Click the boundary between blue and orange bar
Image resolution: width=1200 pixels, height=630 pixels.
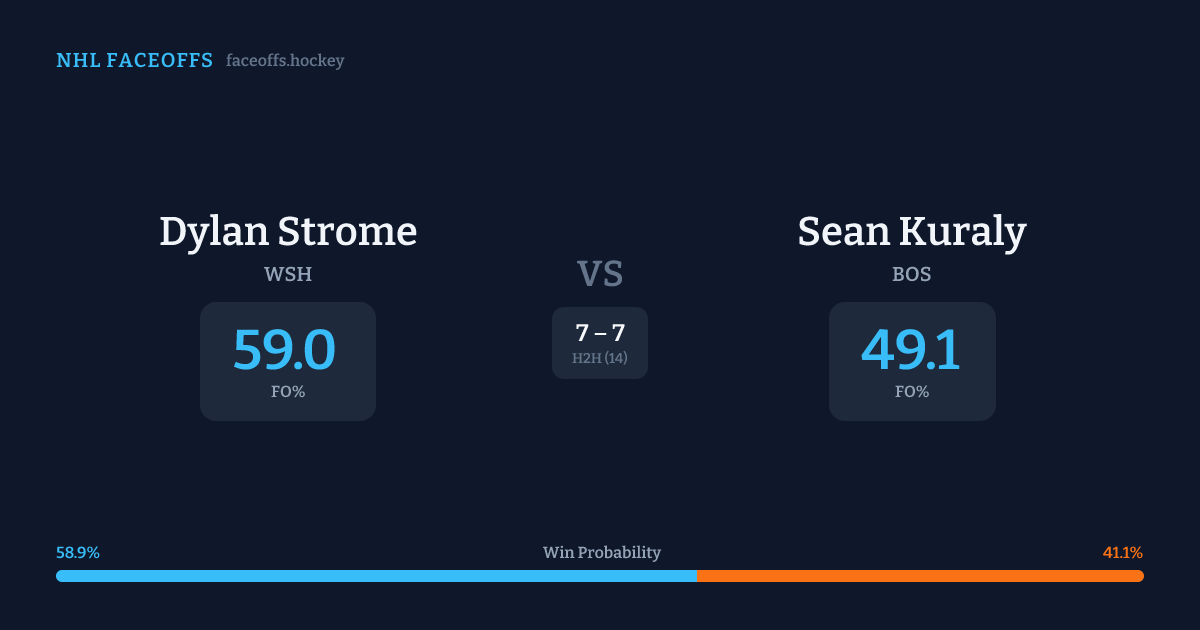coord(697,576)
